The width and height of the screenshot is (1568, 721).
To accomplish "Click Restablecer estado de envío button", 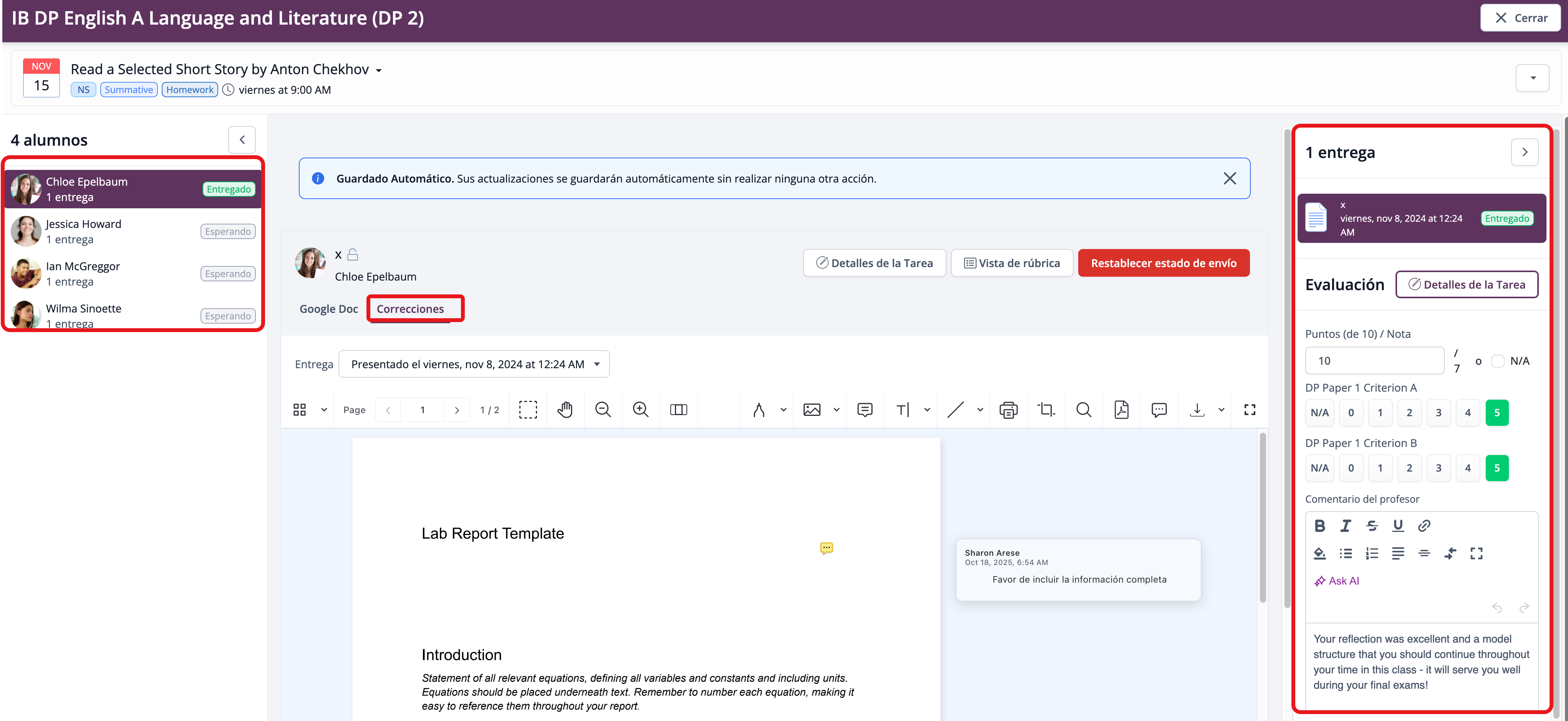I will click(x=1163, y=263).
